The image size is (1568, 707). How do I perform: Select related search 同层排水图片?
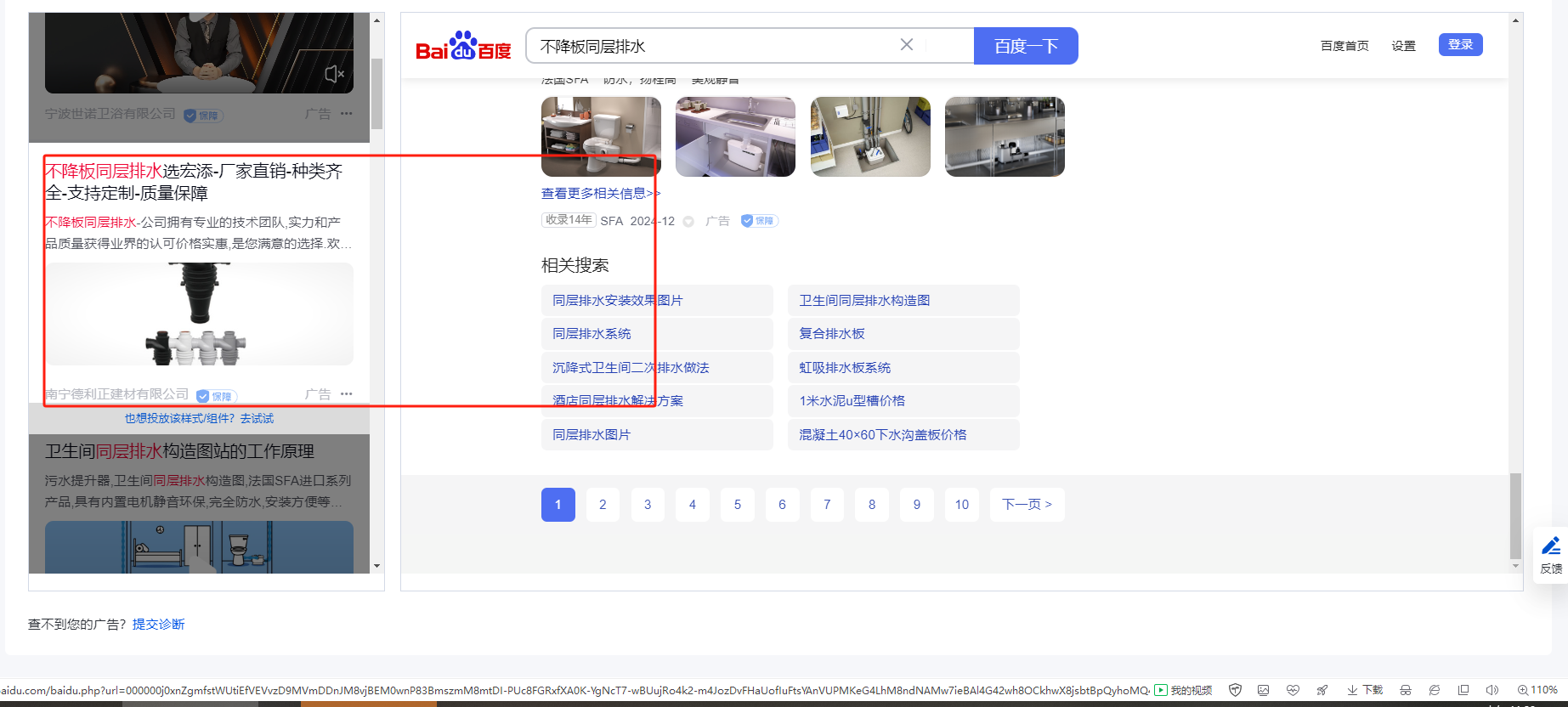point(657,435)
